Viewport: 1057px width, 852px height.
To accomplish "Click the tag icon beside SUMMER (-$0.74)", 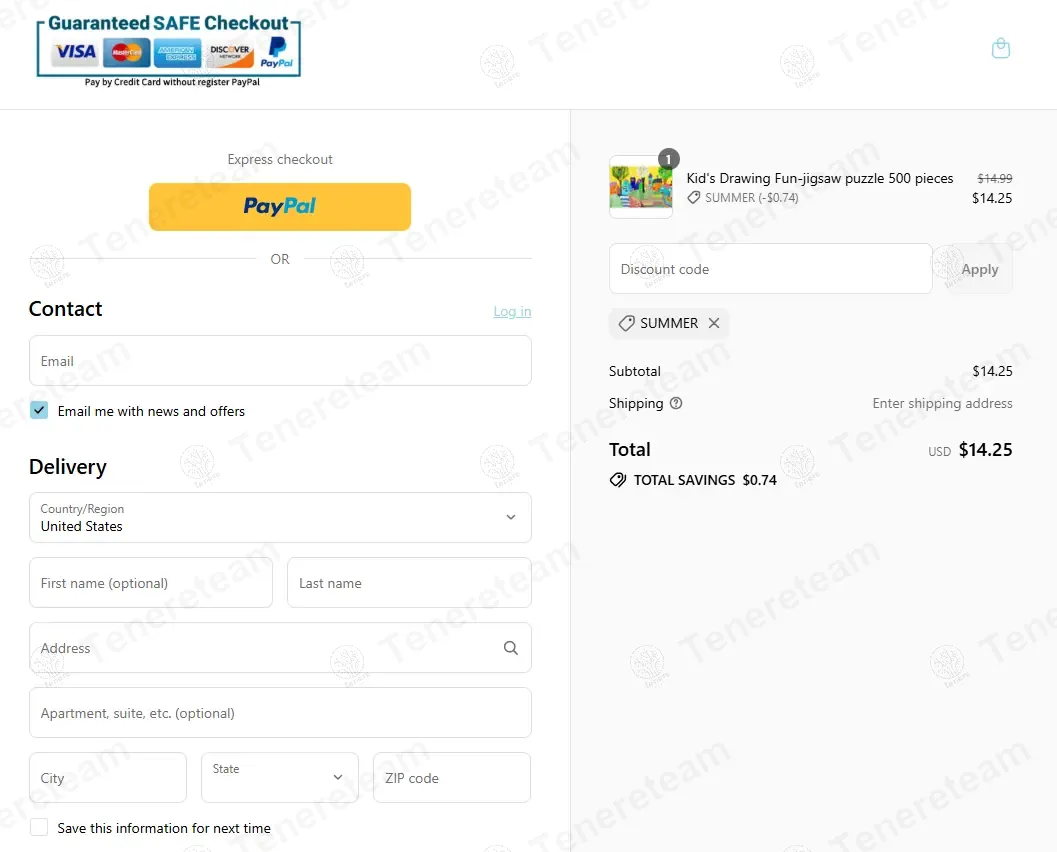I will point(694,197).
